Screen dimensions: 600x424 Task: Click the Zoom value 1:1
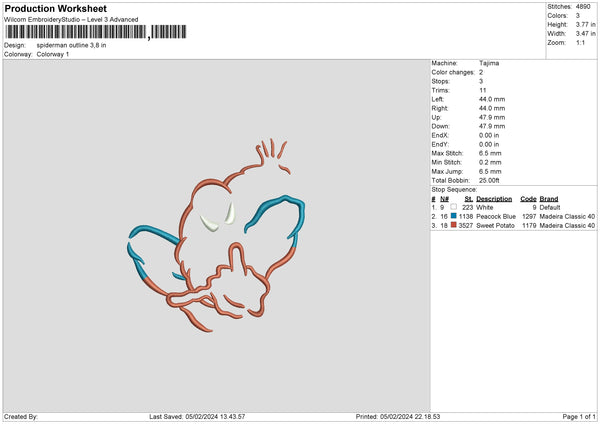580,42
